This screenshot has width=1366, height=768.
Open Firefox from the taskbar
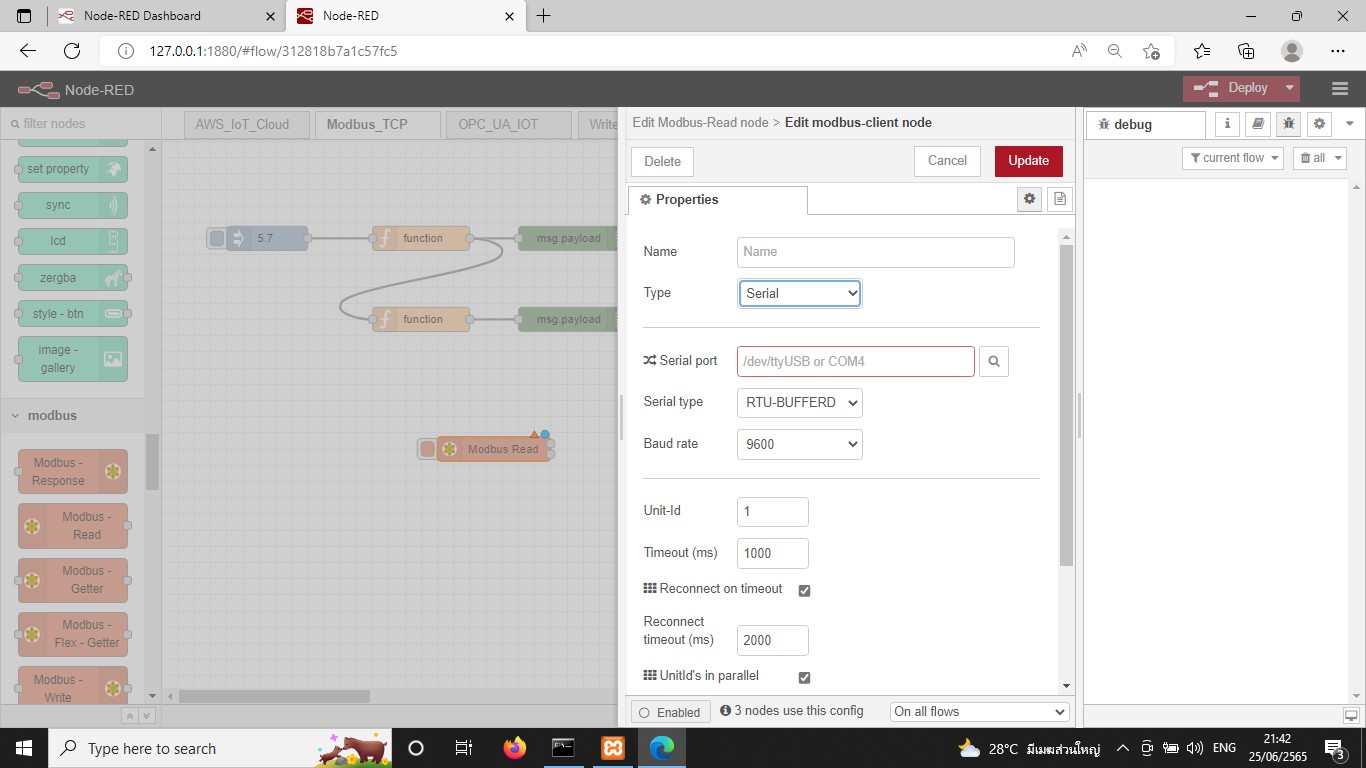515,748
